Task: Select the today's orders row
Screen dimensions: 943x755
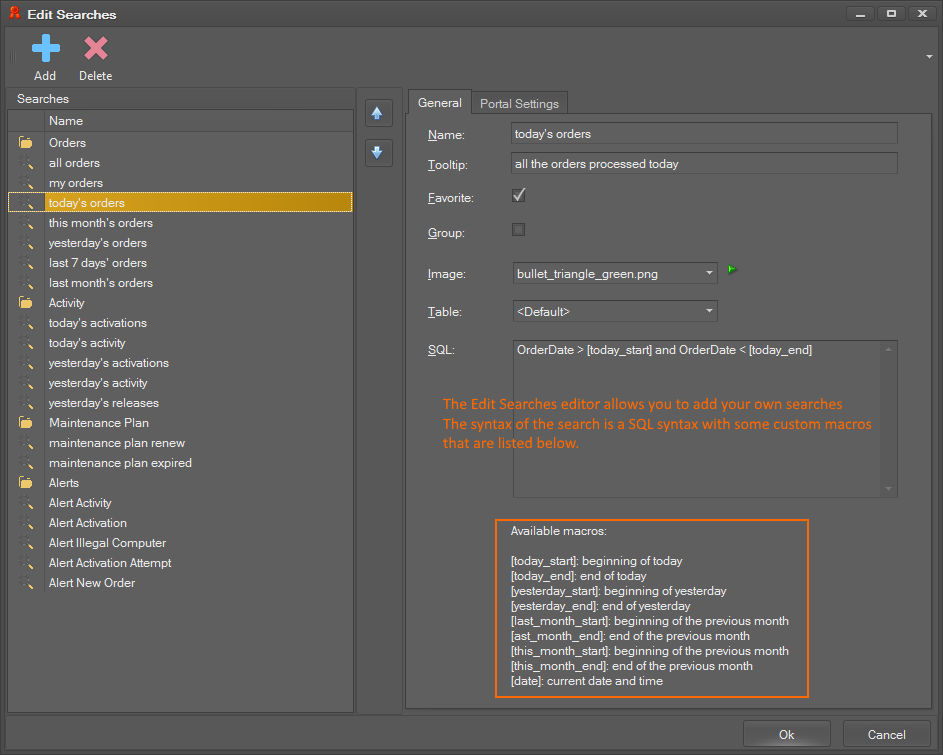Action: 180,203
